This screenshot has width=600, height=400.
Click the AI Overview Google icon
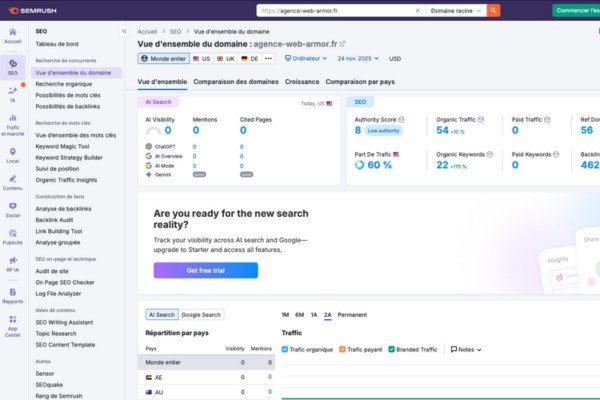149,156
